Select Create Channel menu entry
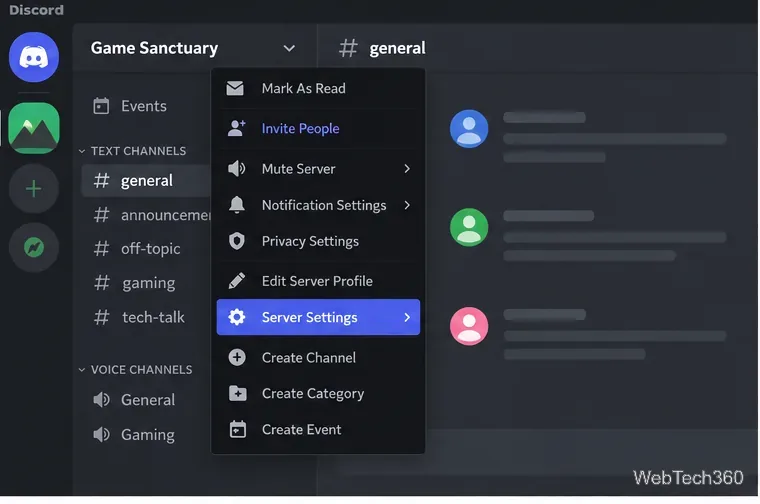760x504 pixels. coord(318,358)
